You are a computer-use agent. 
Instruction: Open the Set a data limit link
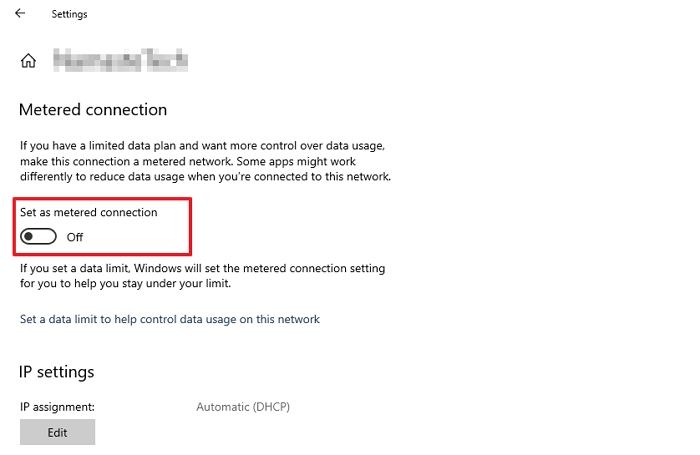click(170, 320)
